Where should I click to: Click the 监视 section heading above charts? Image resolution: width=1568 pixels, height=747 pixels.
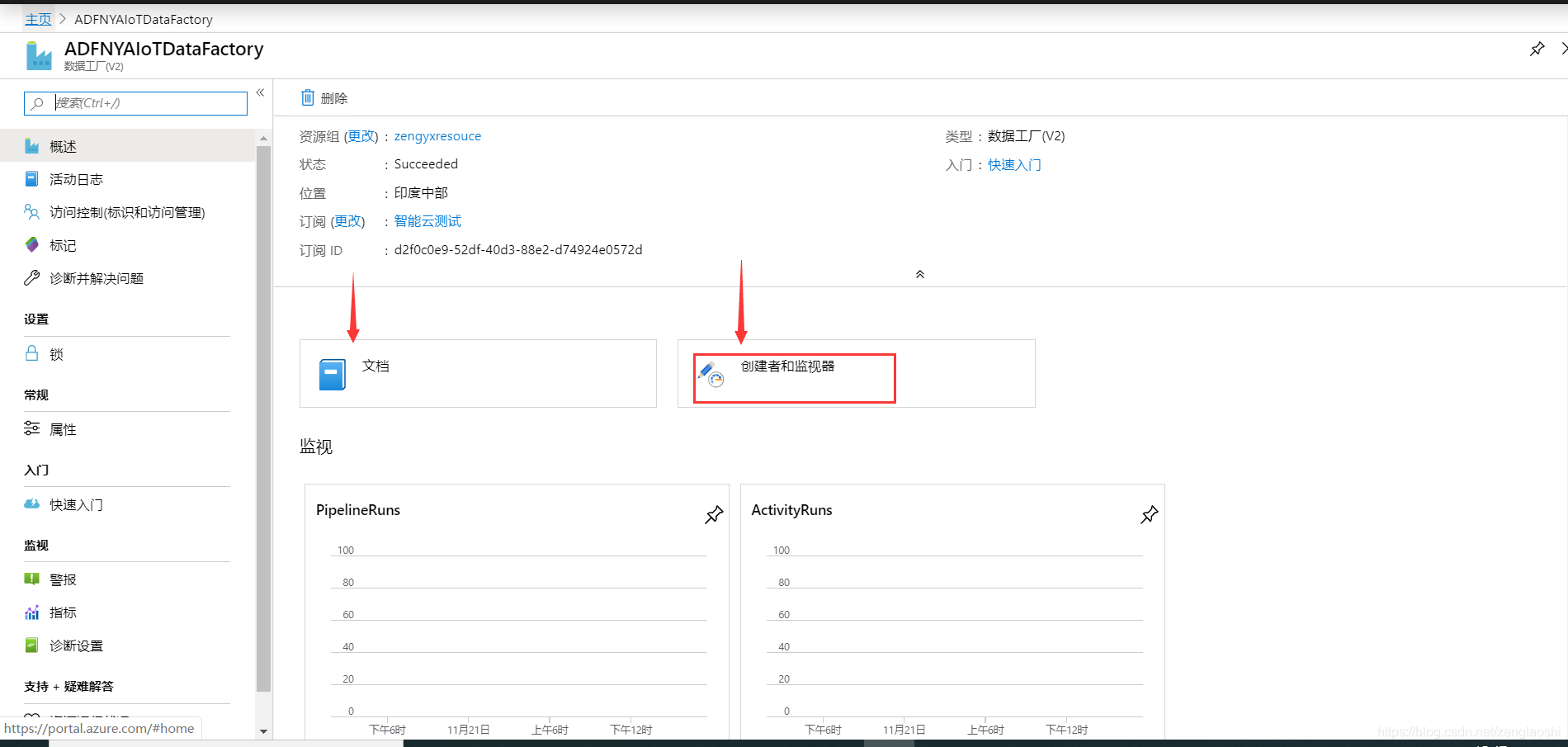click(x=316, y=447)
